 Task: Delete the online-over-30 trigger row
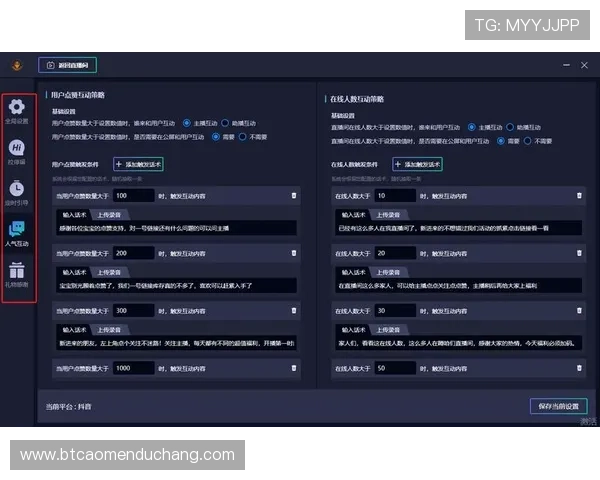click(x=579, y=310)
